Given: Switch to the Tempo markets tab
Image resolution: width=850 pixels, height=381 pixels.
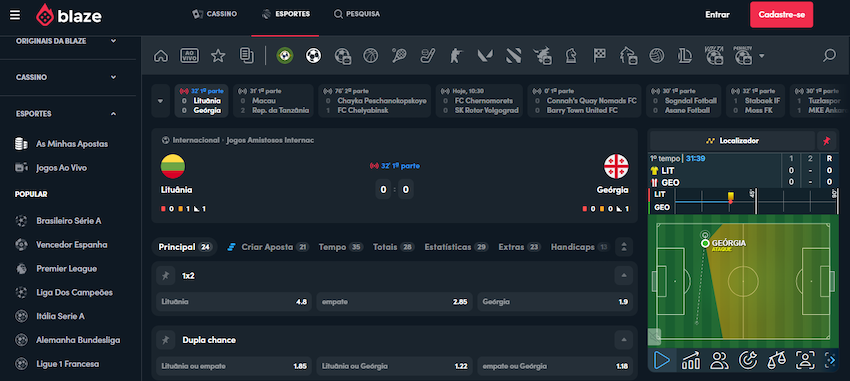Looking at the screenshot, I should [340, 247].
